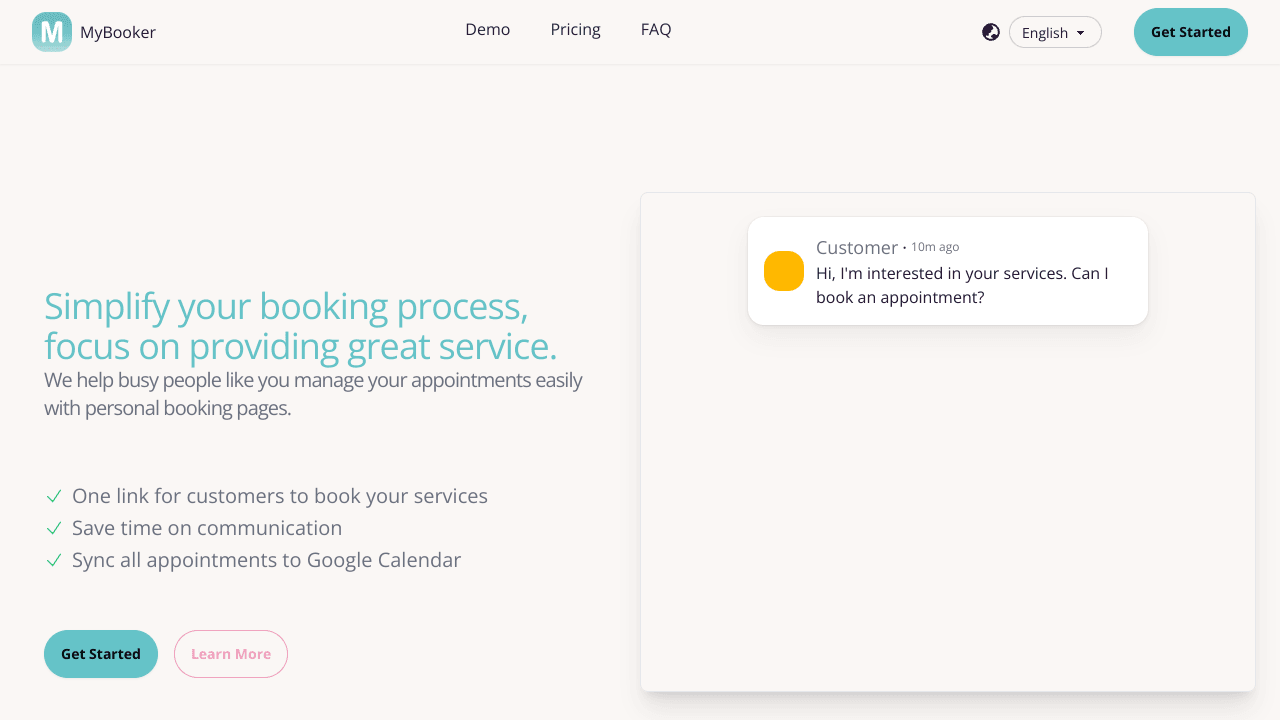
Task: Navigate to the FAQ menu item
Action: click(656, 30)
